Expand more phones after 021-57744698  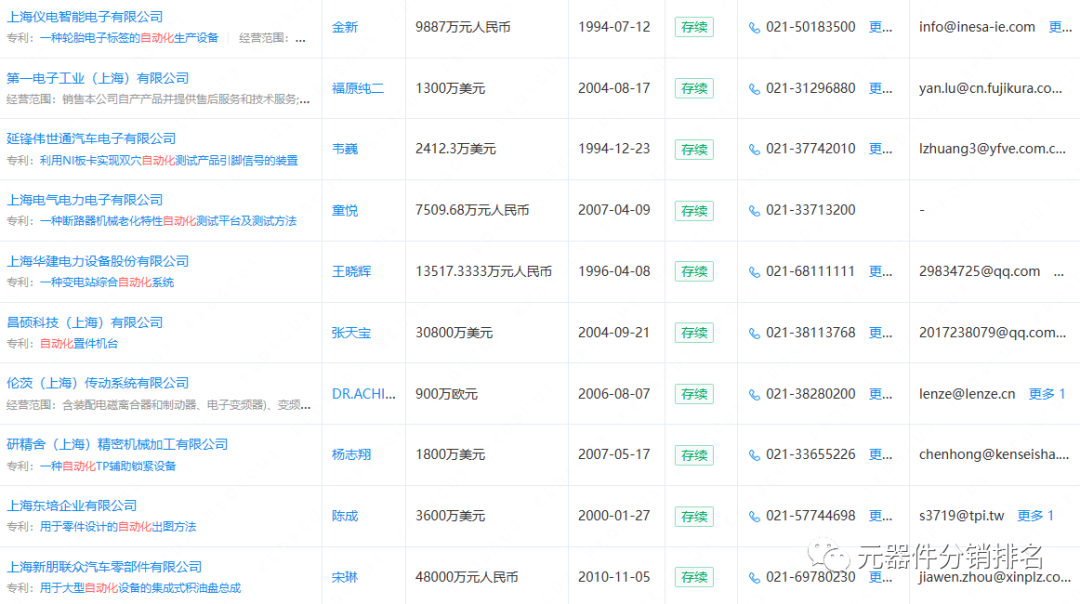pyautogui.click(x=880, y=516)
